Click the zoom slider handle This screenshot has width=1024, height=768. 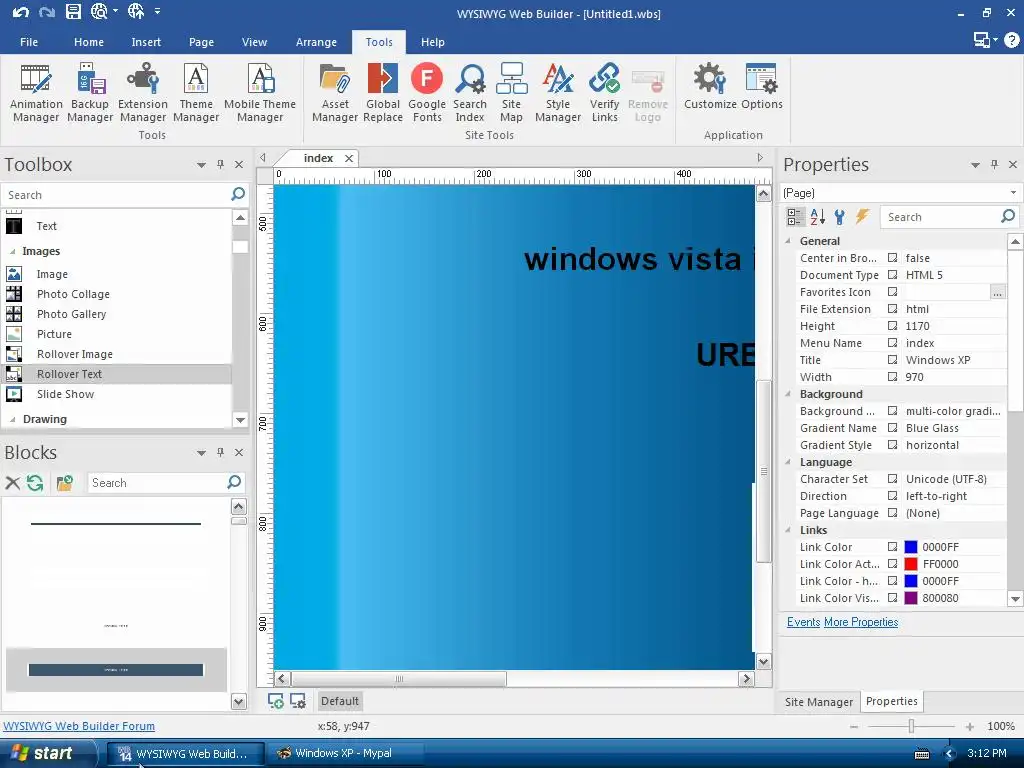click(911, 726)
